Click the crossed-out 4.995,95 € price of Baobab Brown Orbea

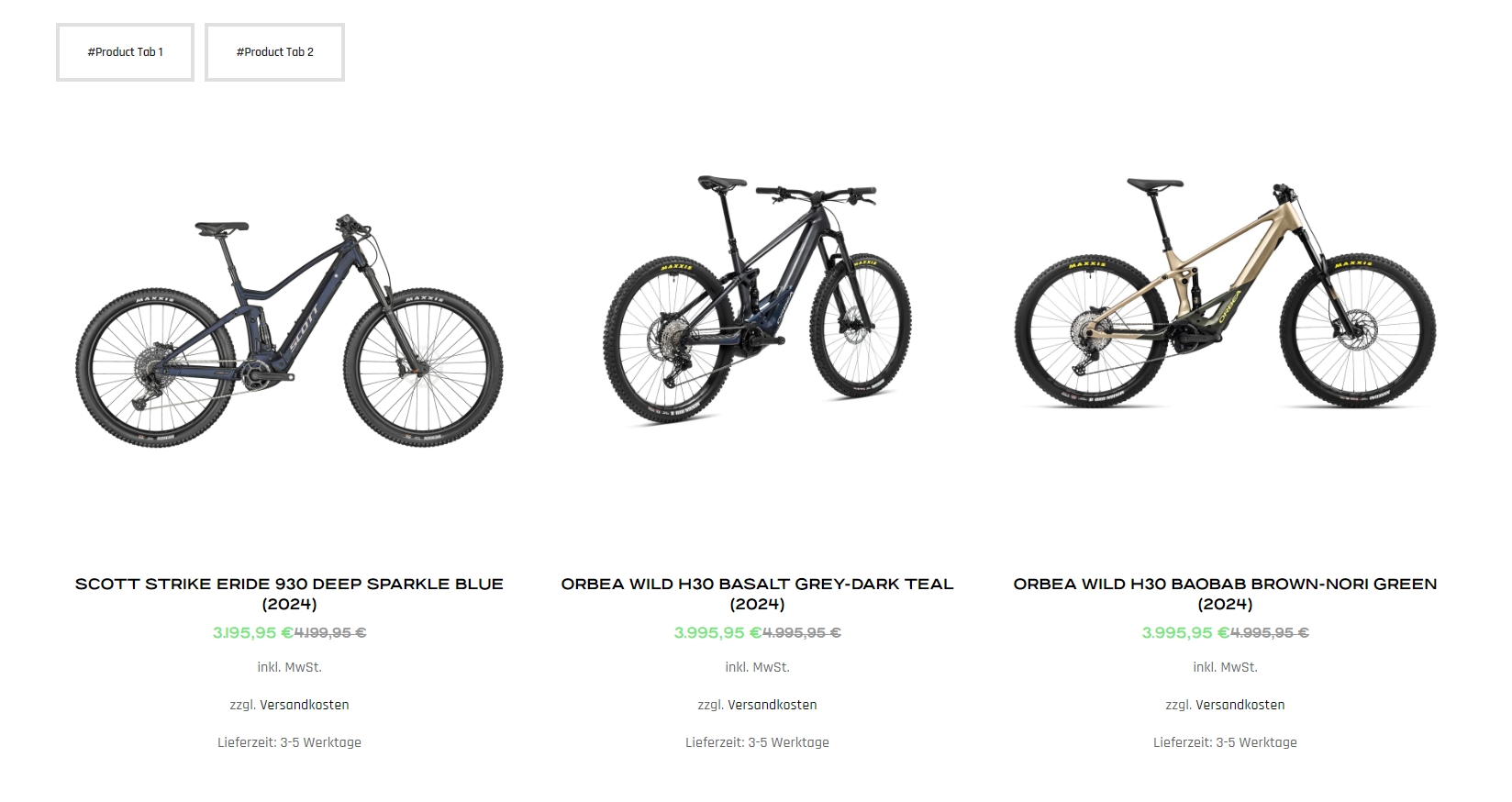1270,632
